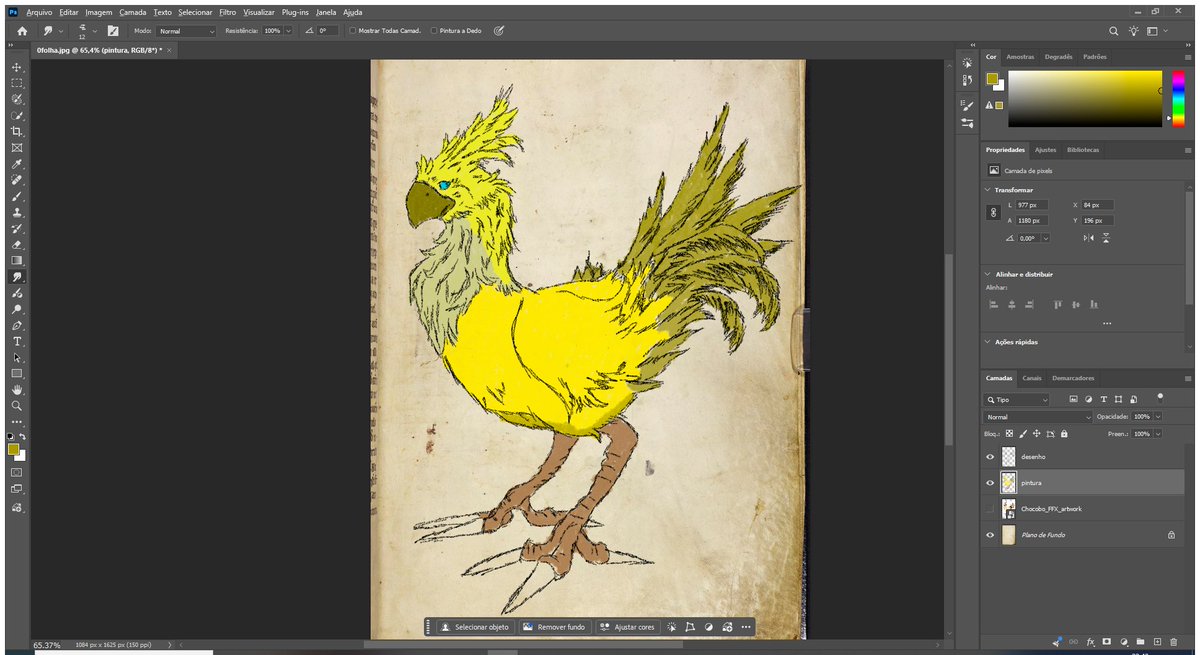Enable Pintura a Dedo checkbox
Image resolution: width=1200 pixels, height=655 pixels.
click(x=434, y=31)
